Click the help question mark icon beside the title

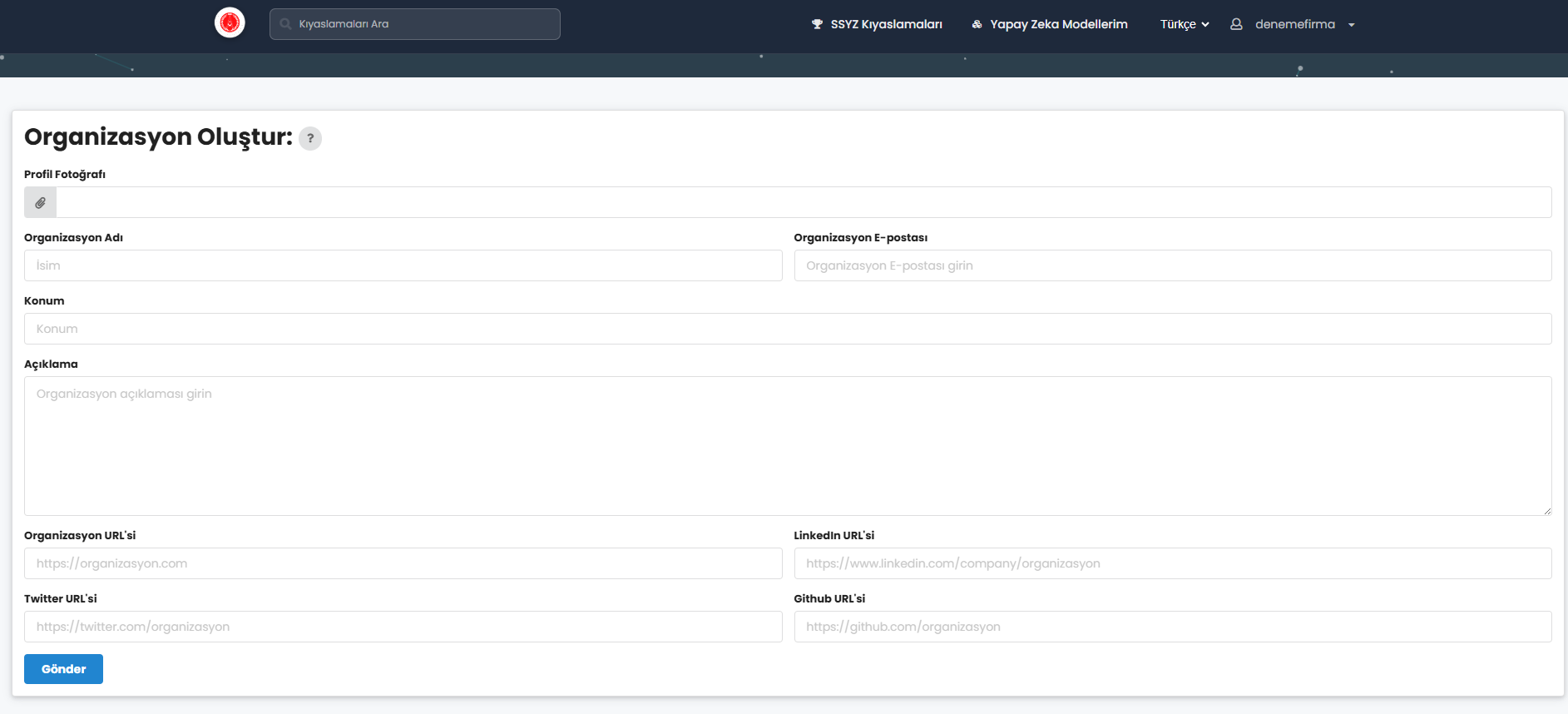coord(310,138)
